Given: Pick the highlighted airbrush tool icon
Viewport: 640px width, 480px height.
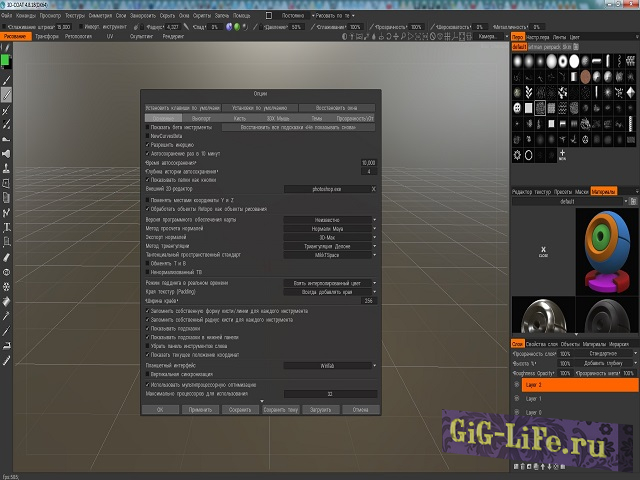Looking at the screenshot, I should click(x=6, y=95).
